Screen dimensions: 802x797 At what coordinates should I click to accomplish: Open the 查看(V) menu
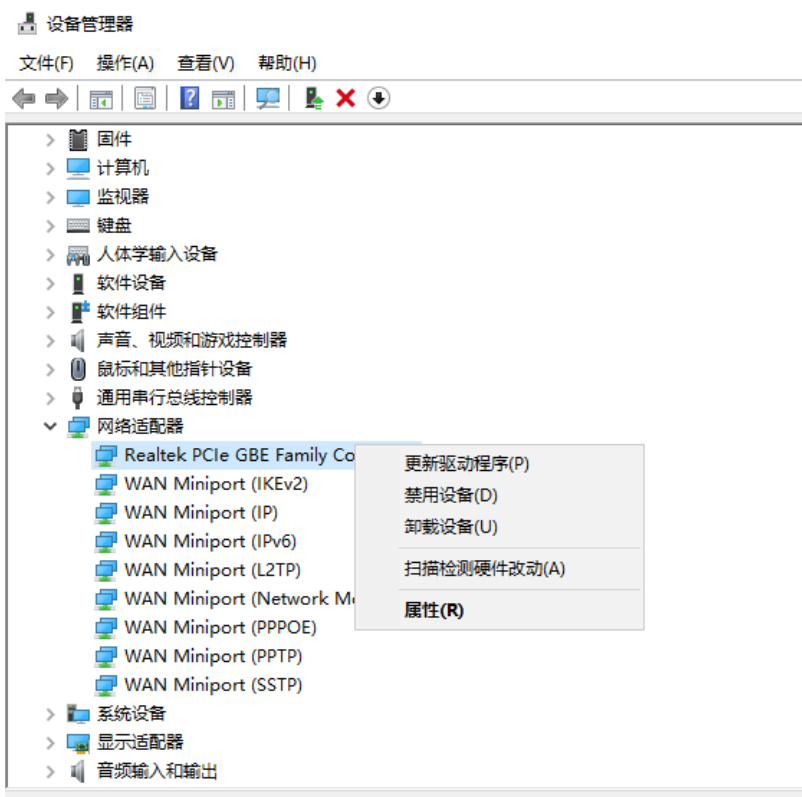pyautogui.click(x=206, y=63)
